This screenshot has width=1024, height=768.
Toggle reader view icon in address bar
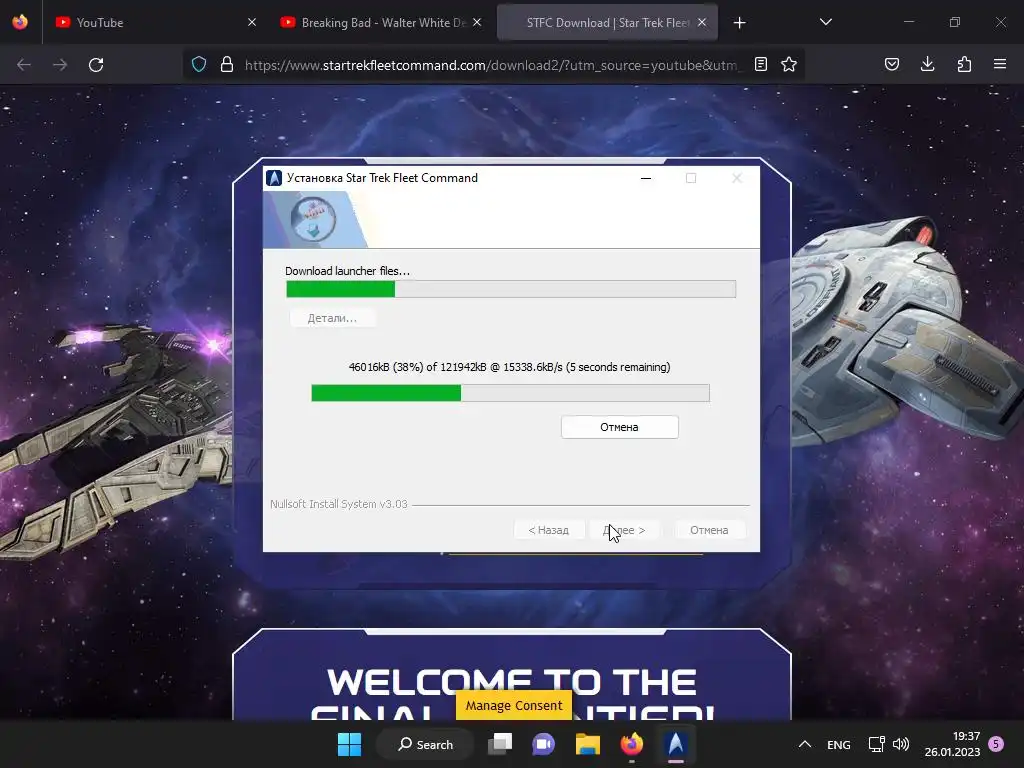coord(761,64)
